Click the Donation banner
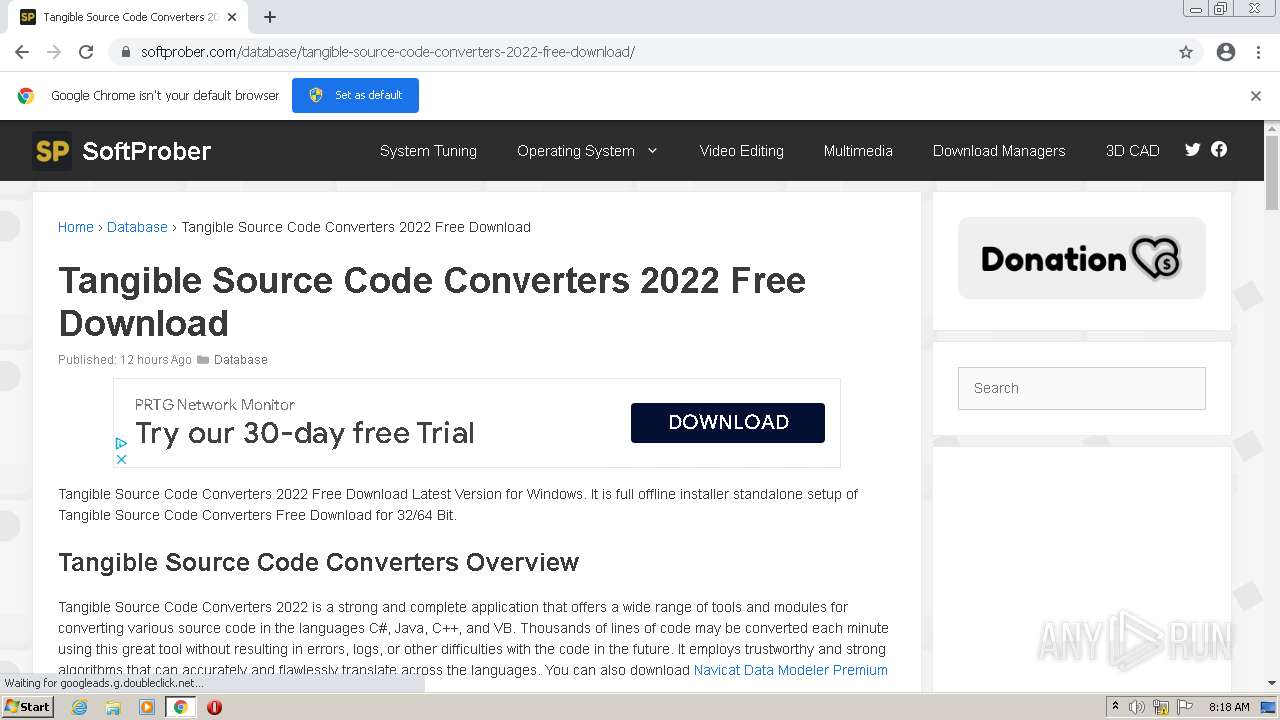 click(1082, 258)
